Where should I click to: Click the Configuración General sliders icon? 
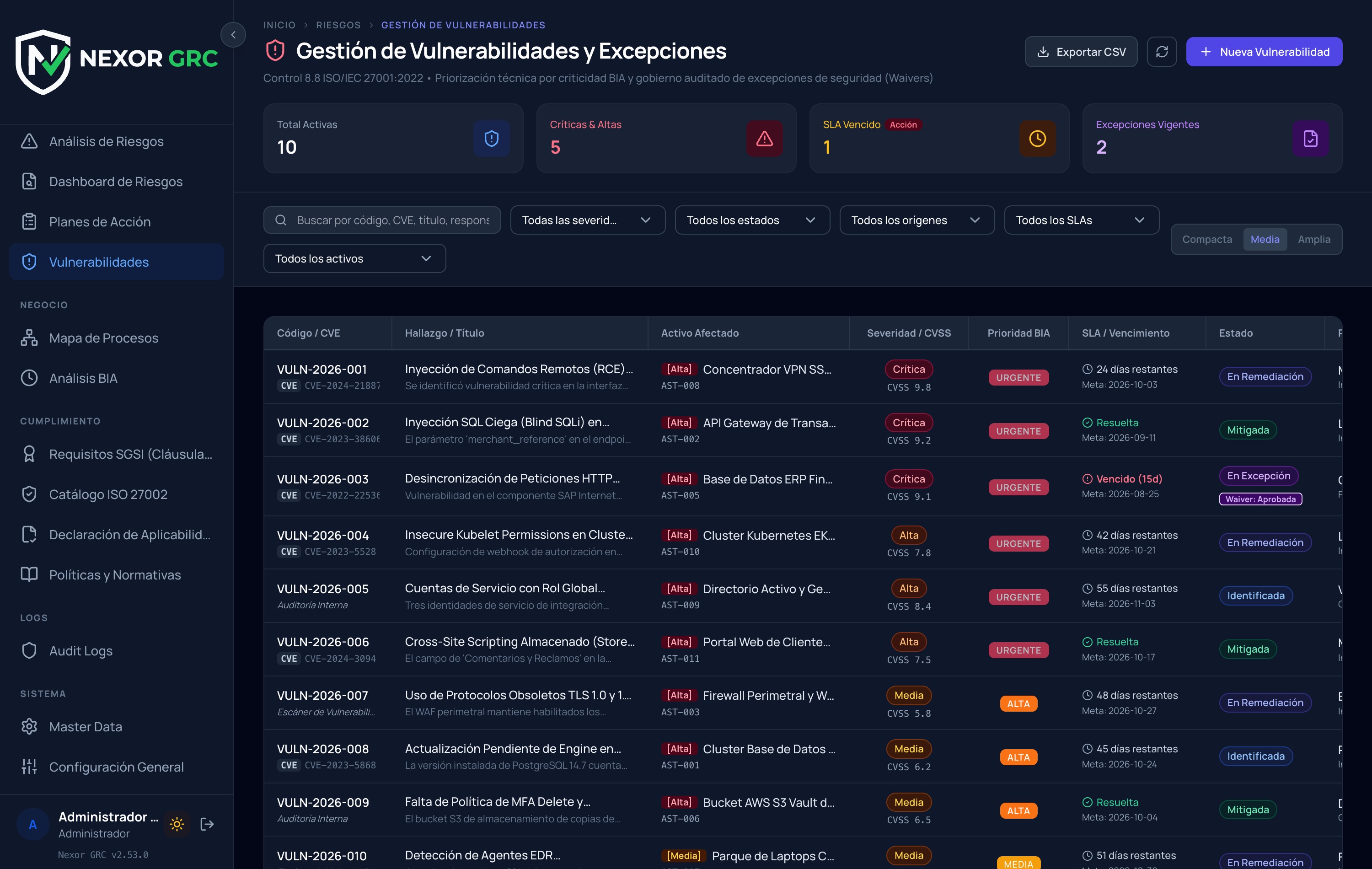29,767
